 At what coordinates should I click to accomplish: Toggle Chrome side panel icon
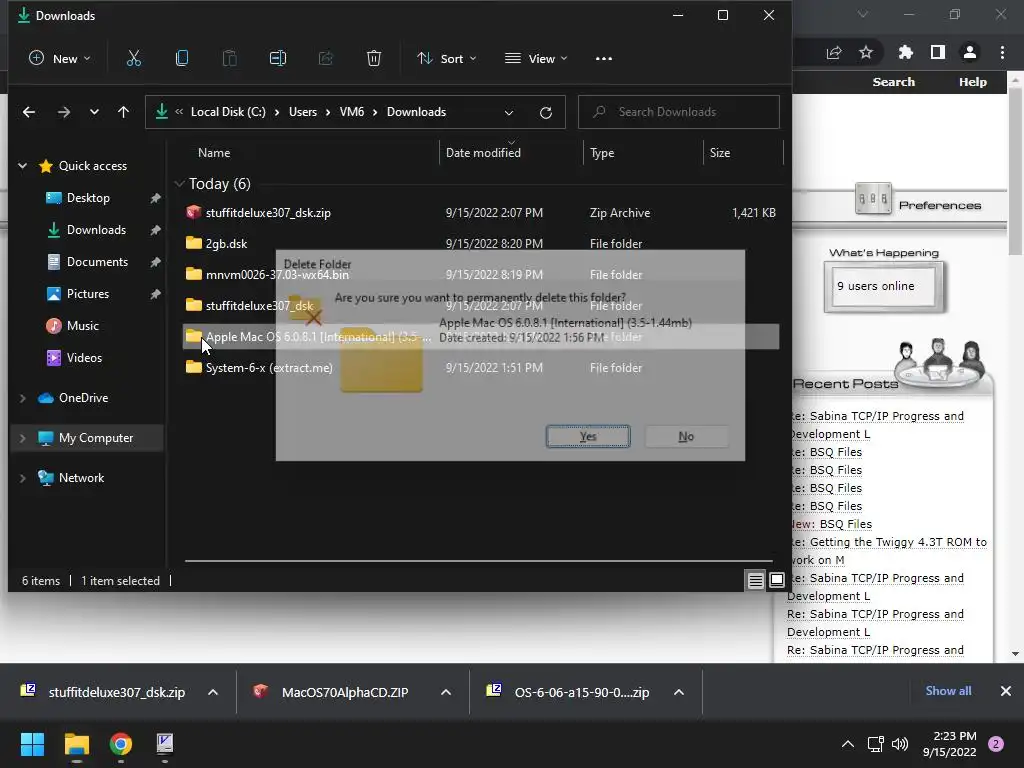938,52
